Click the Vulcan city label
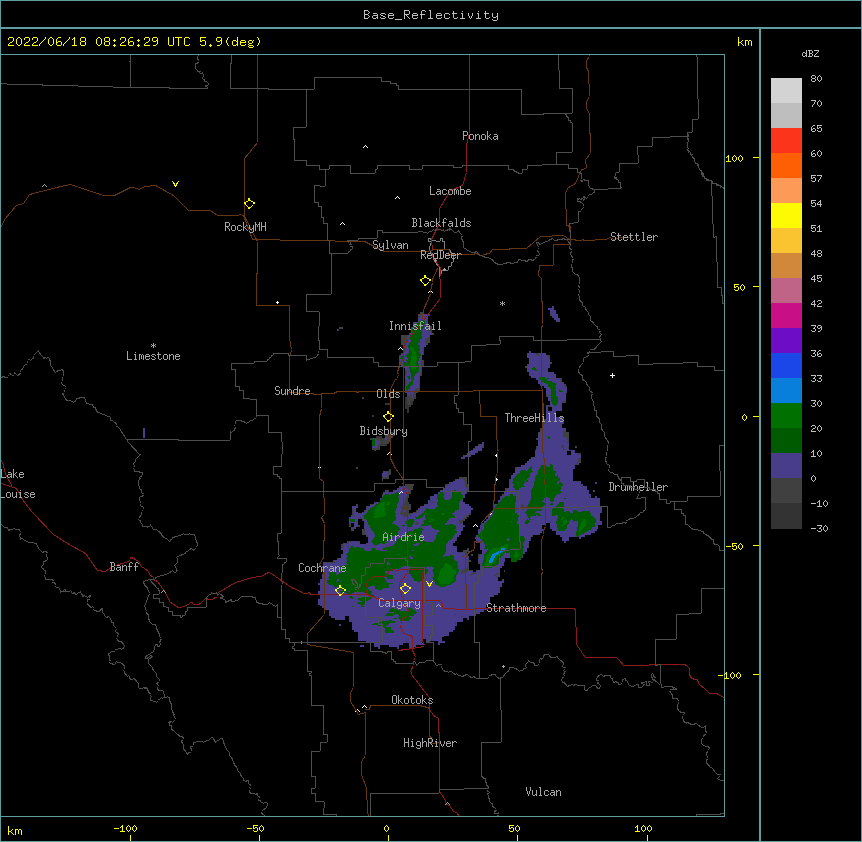The image size is (862, 842). point(544,792)
